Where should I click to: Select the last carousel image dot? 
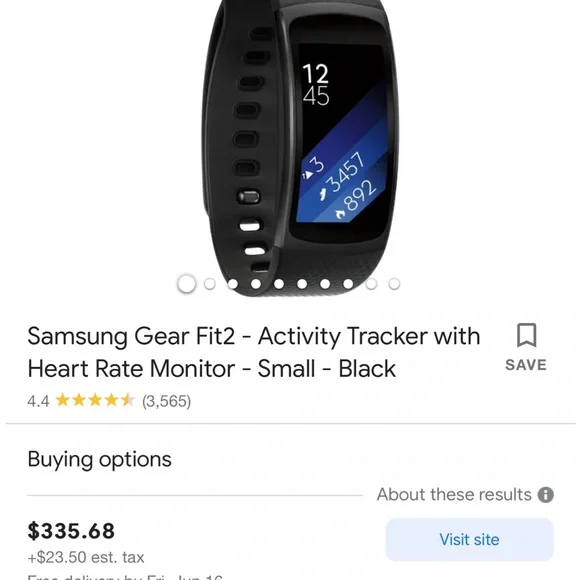coord(394,284)
